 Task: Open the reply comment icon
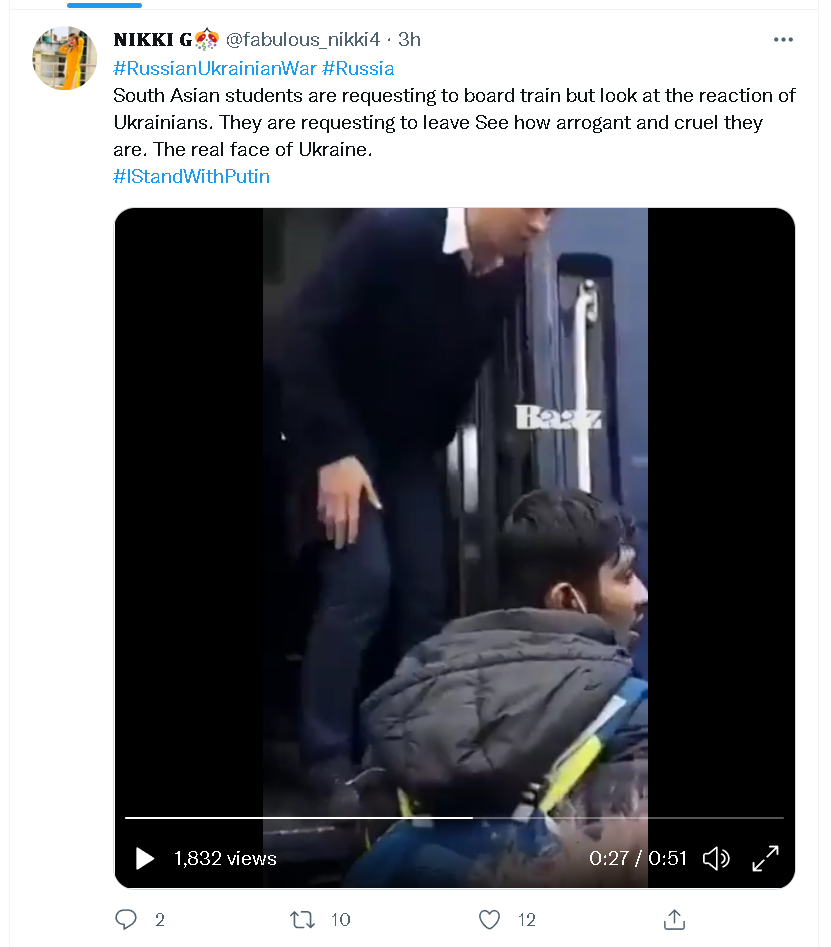126,919
